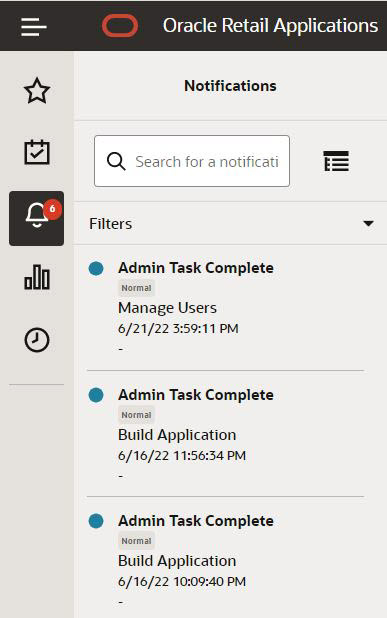Open Admin Task Complete dated 6/16/22 11:56:34 PM

(x=196, y=395)
